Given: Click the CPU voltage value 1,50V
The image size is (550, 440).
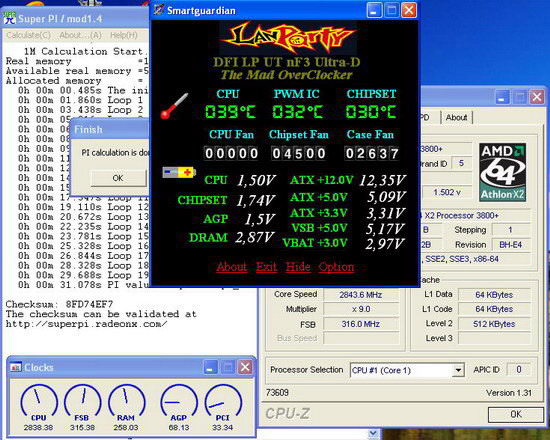Looking at the screenshot, I should coord(256,180).
